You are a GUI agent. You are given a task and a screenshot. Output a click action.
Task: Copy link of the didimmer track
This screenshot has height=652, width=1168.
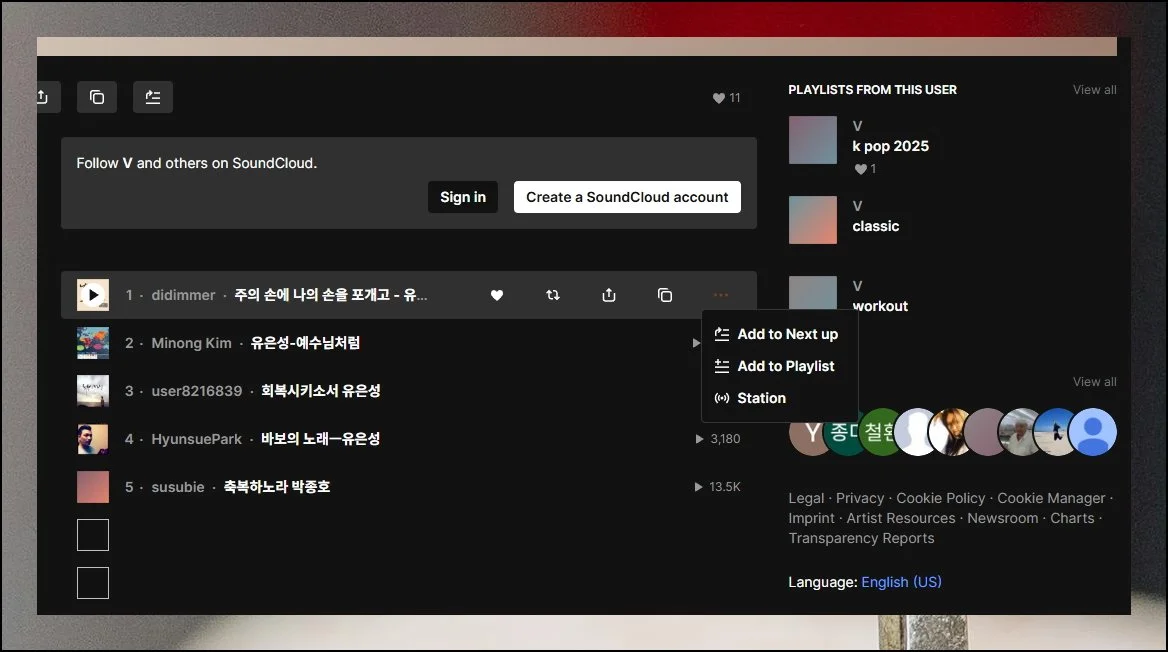(x=664, y=295)
